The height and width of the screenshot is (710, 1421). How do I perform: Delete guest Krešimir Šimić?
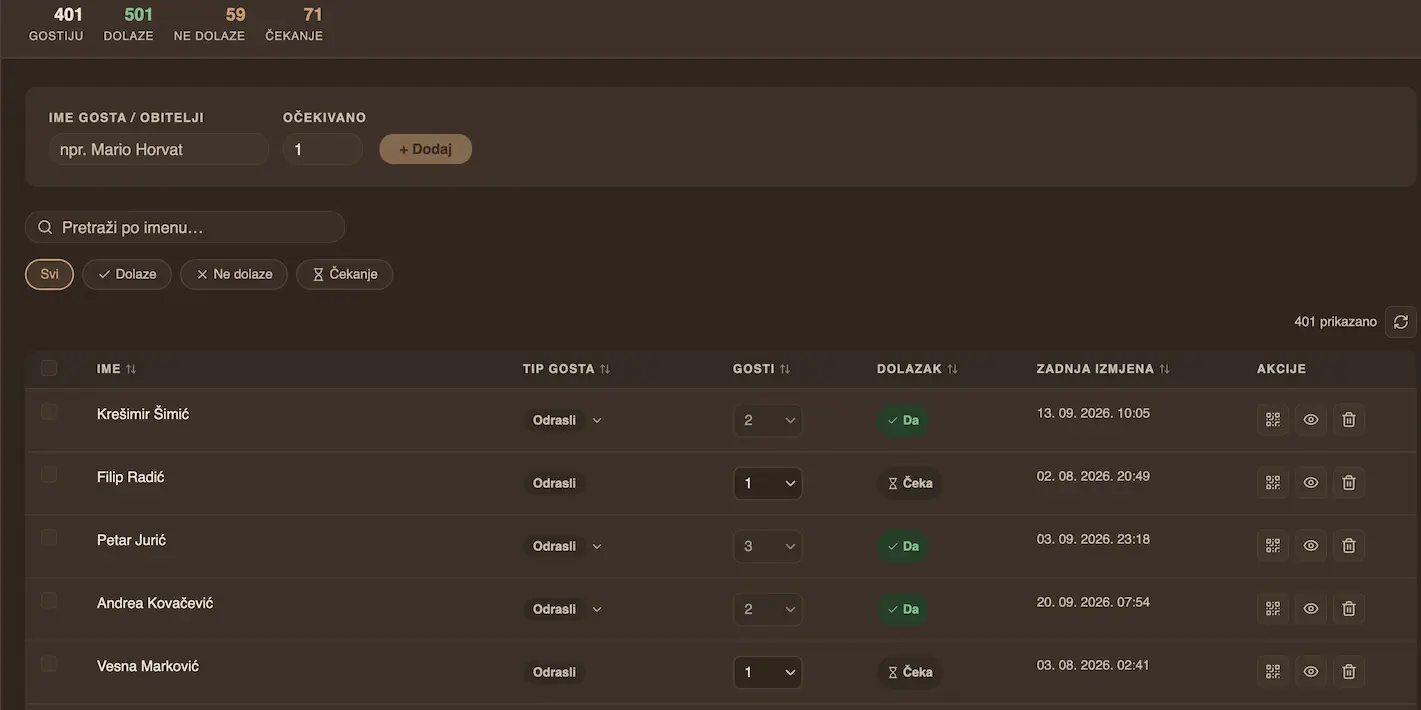coord(1349,420)
